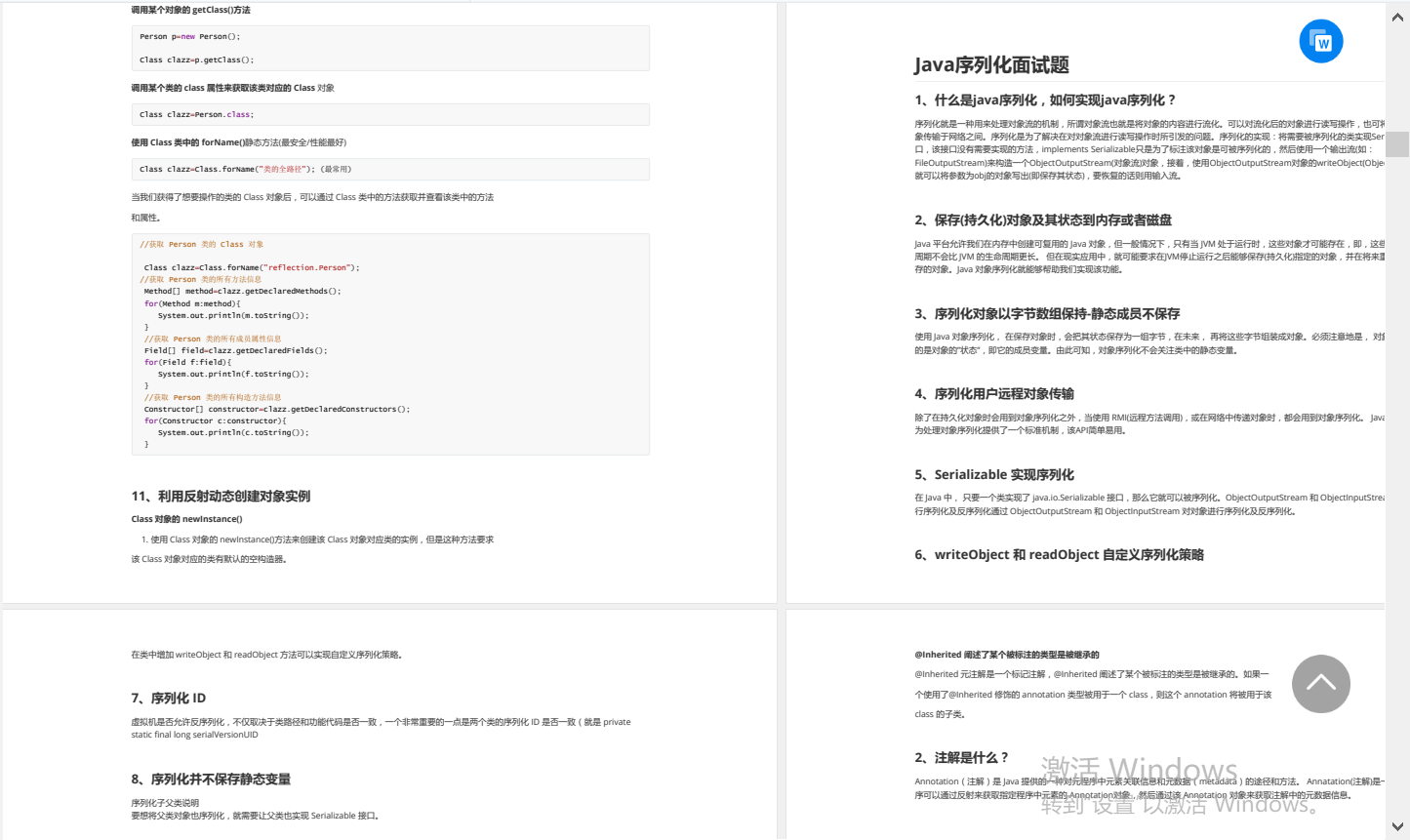Click heading "1、什么是java序列化，如何实现java序列化？"
1410x840 pixels.
click(1045, 100)
